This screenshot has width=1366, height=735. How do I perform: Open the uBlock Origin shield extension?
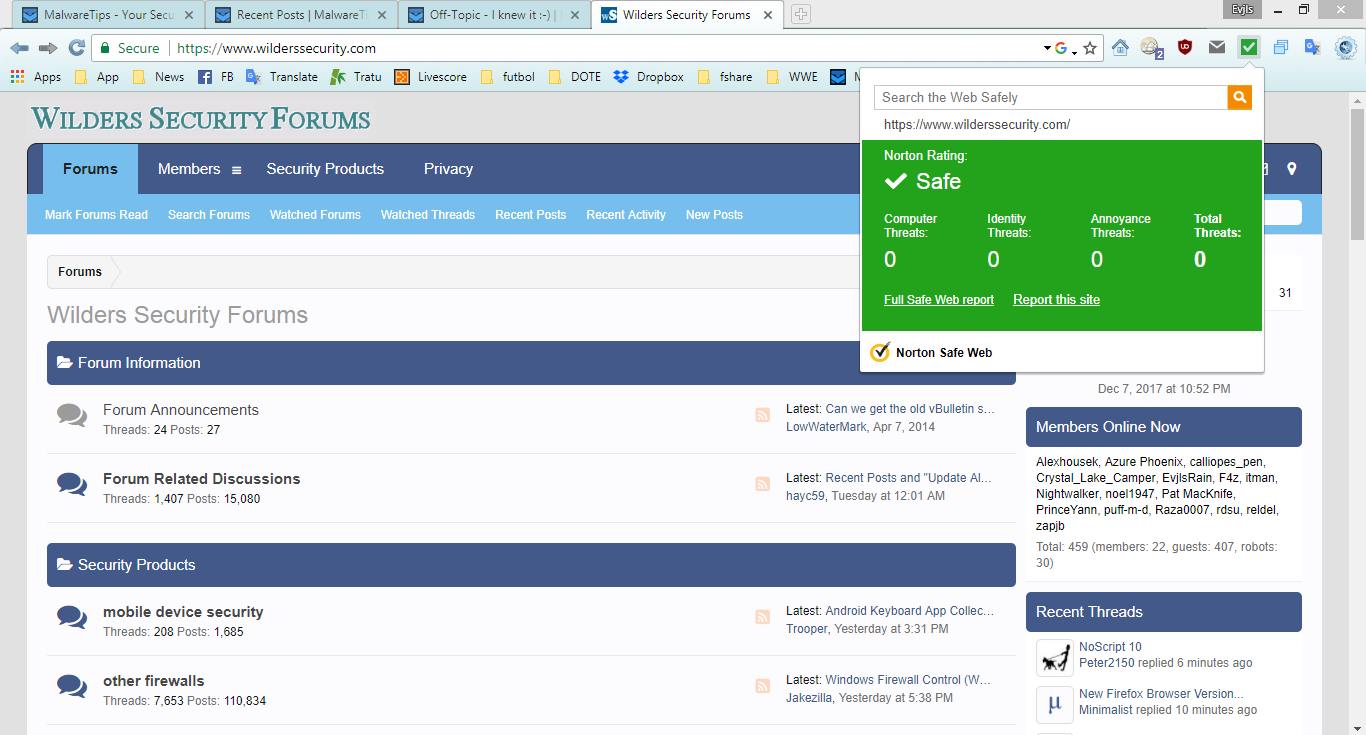click(x=1185, y=47)
